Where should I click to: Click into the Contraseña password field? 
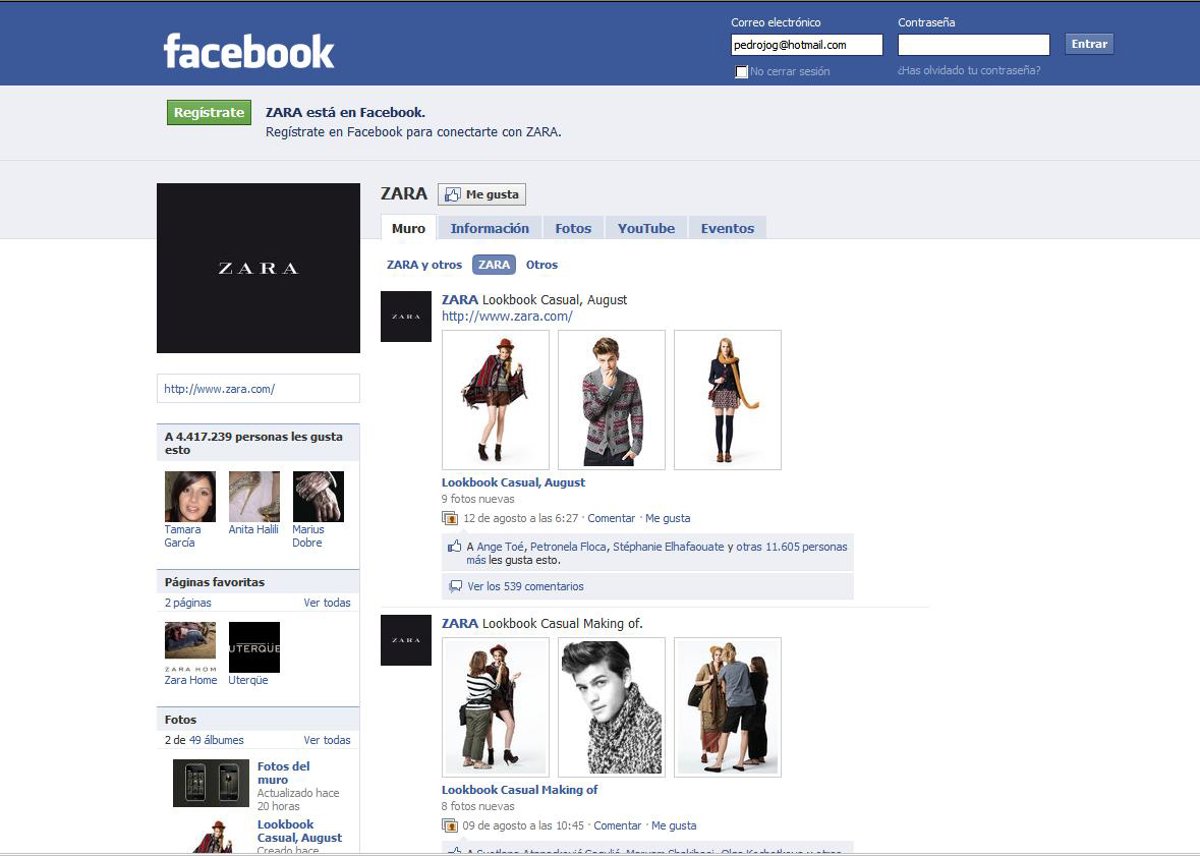click(973, 45)
